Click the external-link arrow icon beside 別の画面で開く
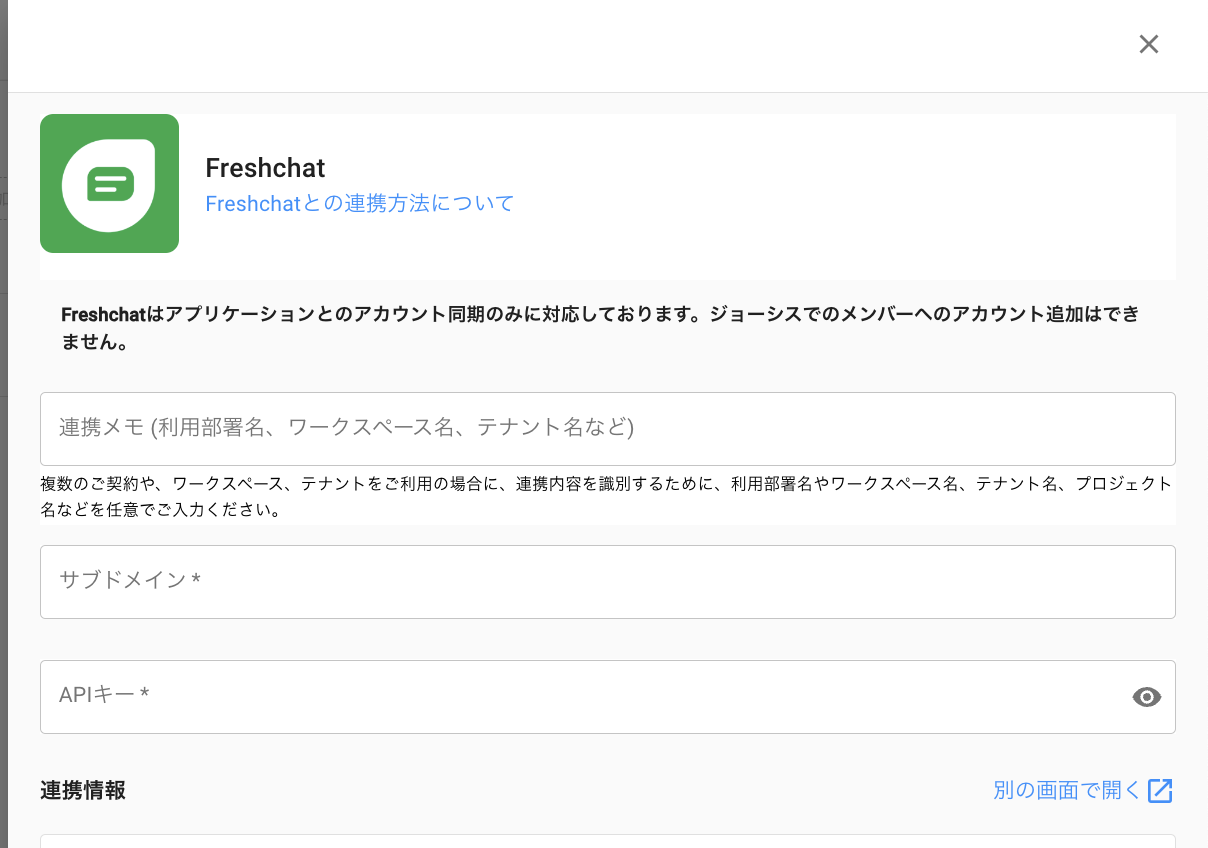Viewport: 1208px width, 848px height. pyautogui.click(x=1160, y=791)
